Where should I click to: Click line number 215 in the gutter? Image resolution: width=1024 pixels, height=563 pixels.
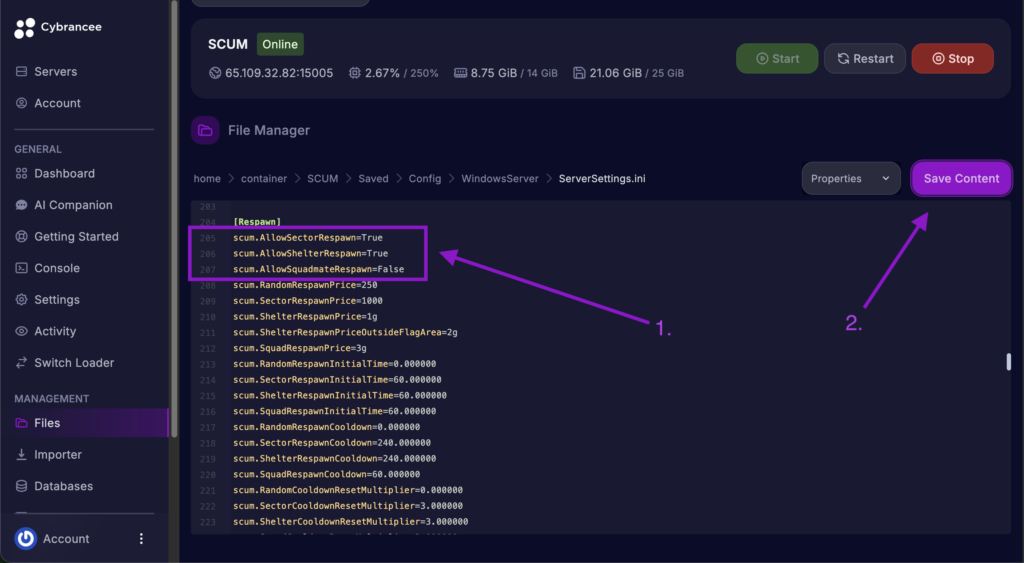pos(208,395)
